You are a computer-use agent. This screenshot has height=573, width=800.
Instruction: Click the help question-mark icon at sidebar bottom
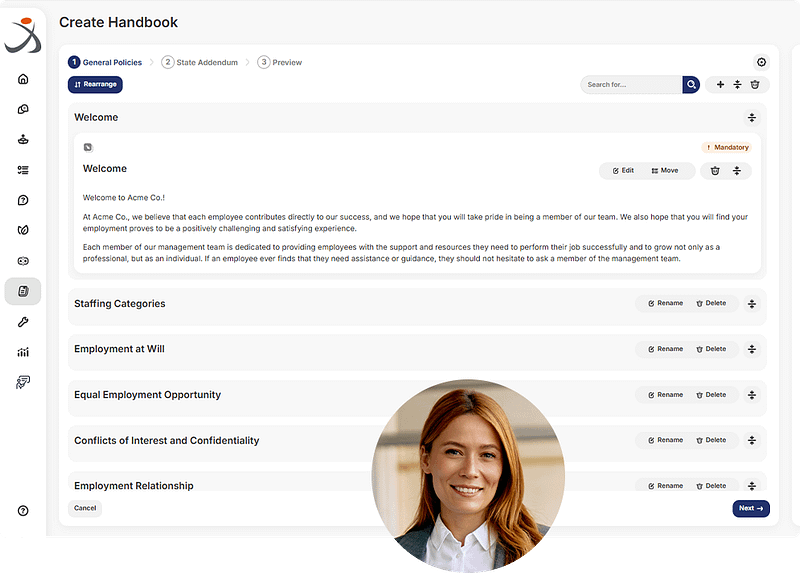pyautogui.click(x=23, y=511)
